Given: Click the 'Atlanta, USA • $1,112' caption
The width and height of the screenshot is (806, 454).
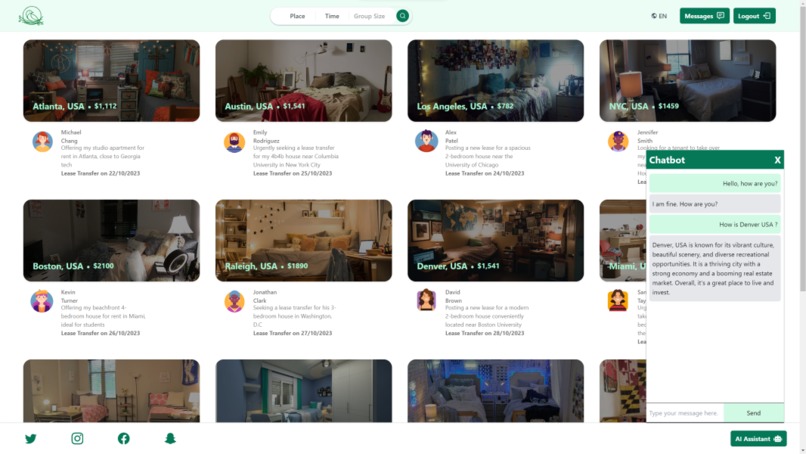Looking at the screenshot, I should coord(75,106).
